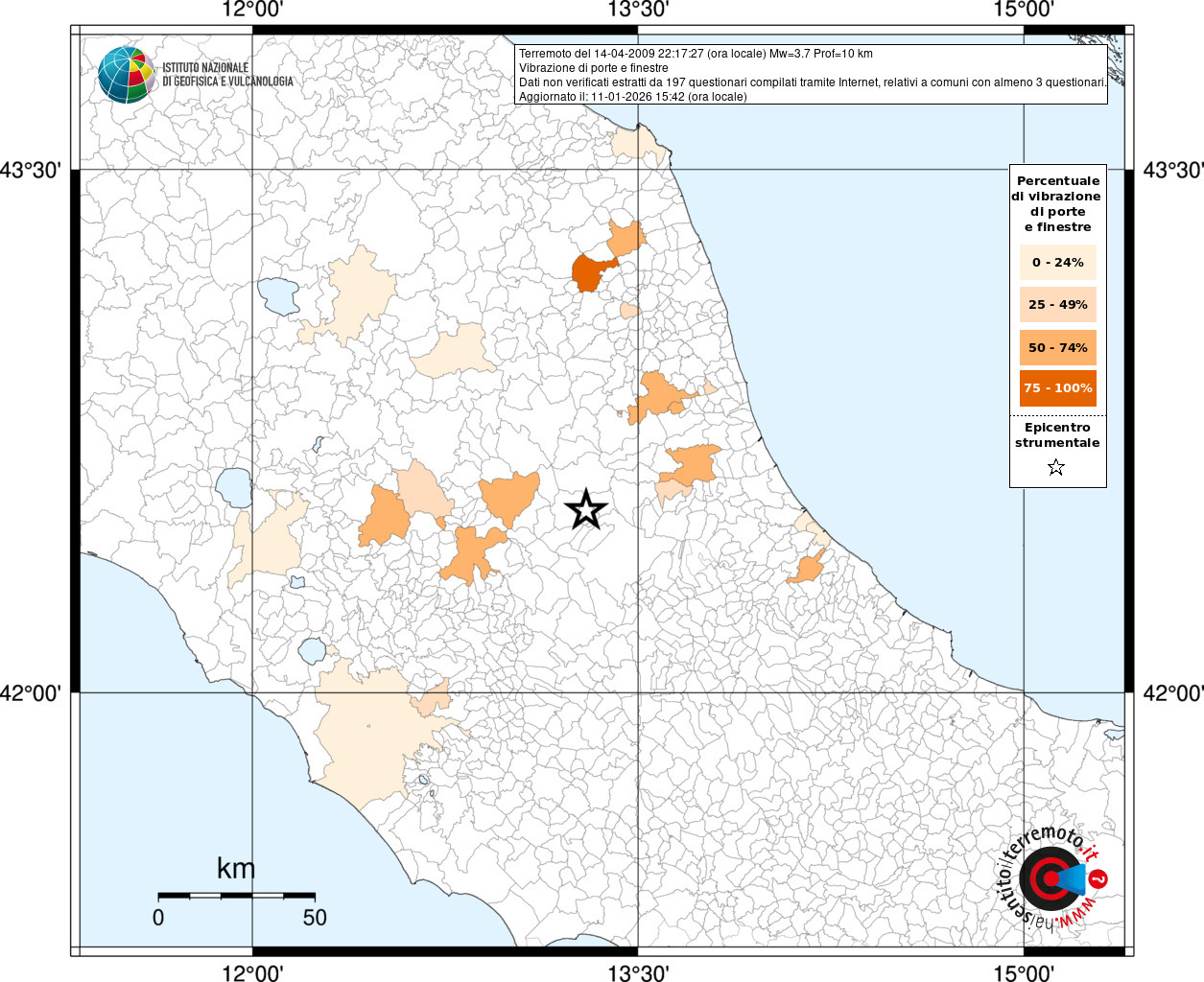1204x982 pixels.
Task: Click the top 15°00' longitude label
Action: click(x=1024, y=10)
